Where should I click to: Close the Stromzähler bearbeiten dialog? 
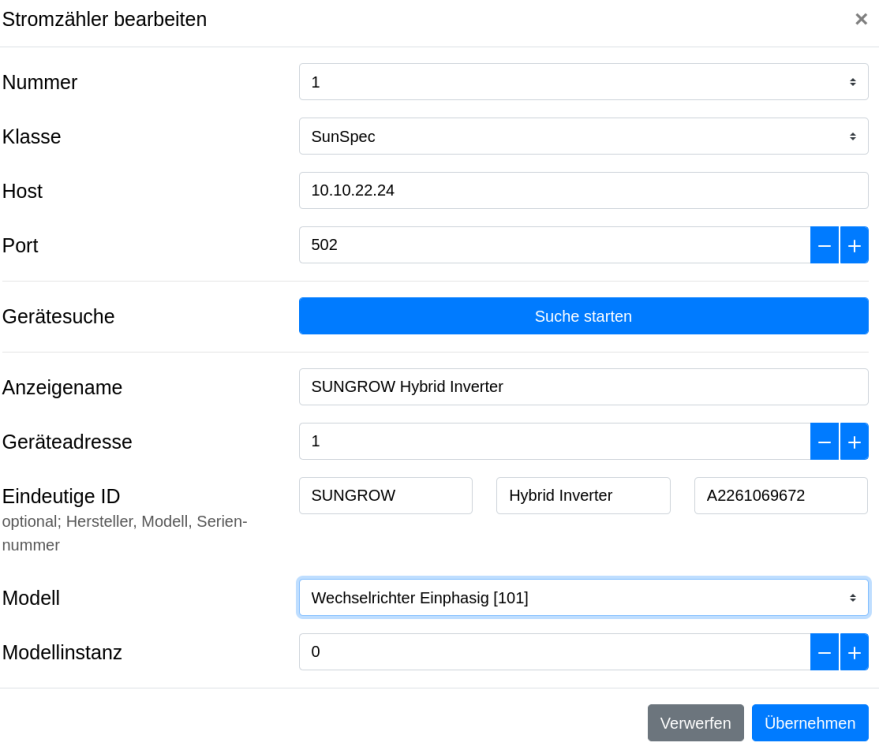coord(860,19)
